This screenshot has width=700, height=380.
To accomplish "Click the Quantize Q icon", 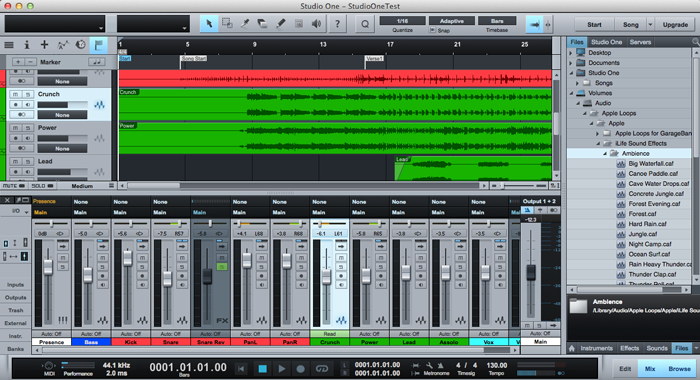I will (x=365, y=24).
